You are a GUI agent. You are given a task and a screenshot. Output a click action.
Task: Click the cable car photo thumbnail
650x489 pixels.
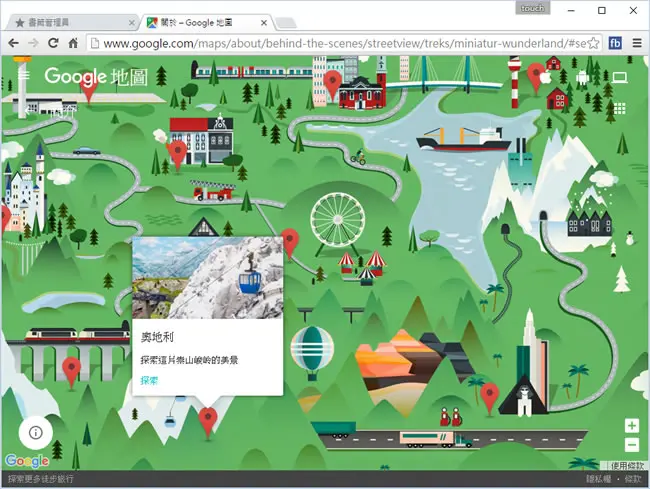[x=208, y=278]
